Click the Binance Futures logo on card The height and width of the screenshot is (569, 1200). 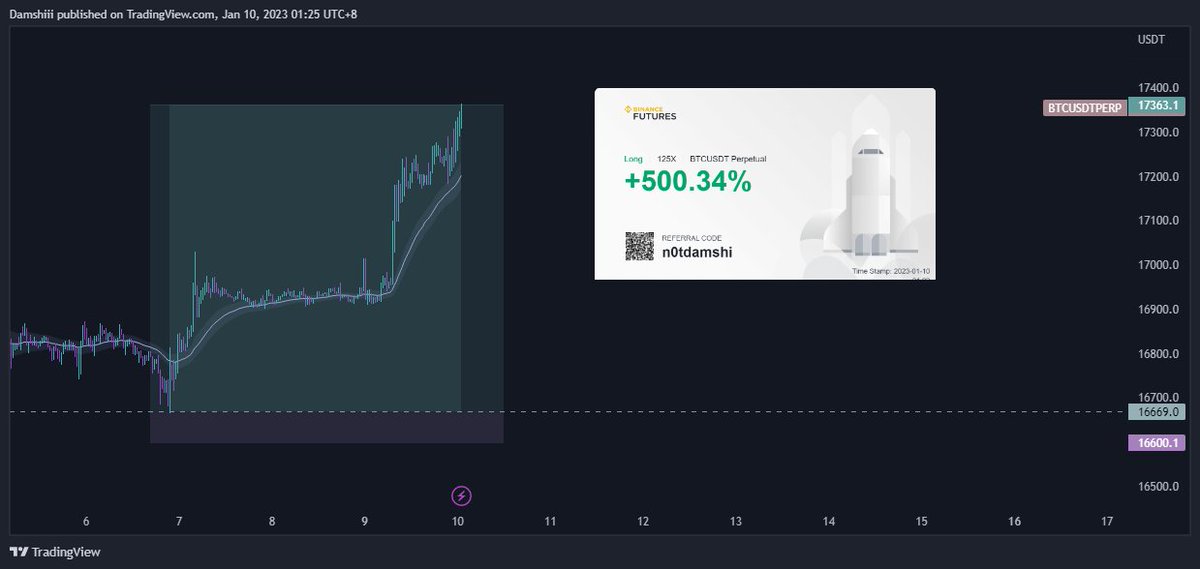pos(650,112)
